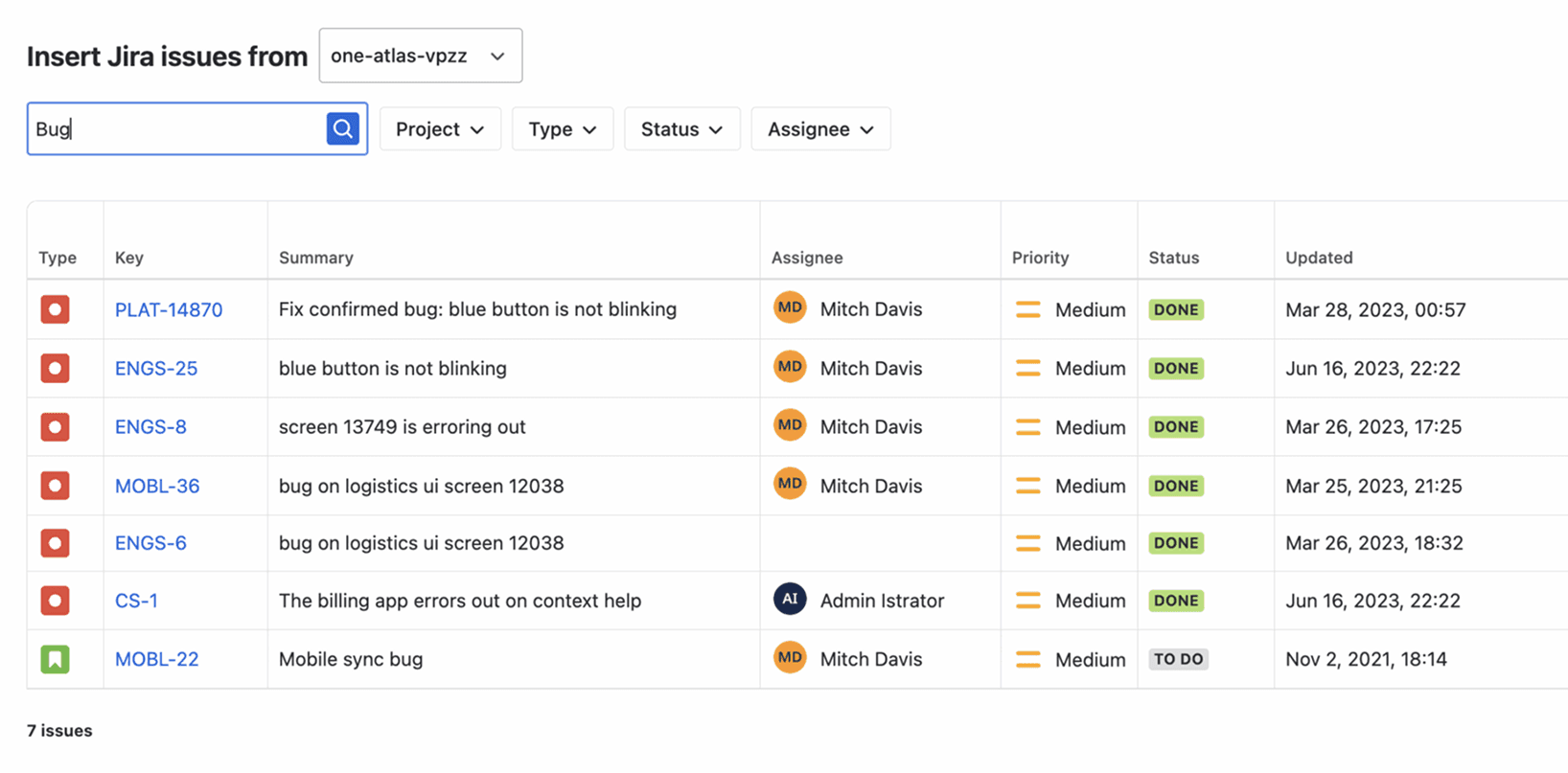Click Mitch Davis avatar in ENGS-25 row

point(790,368)
